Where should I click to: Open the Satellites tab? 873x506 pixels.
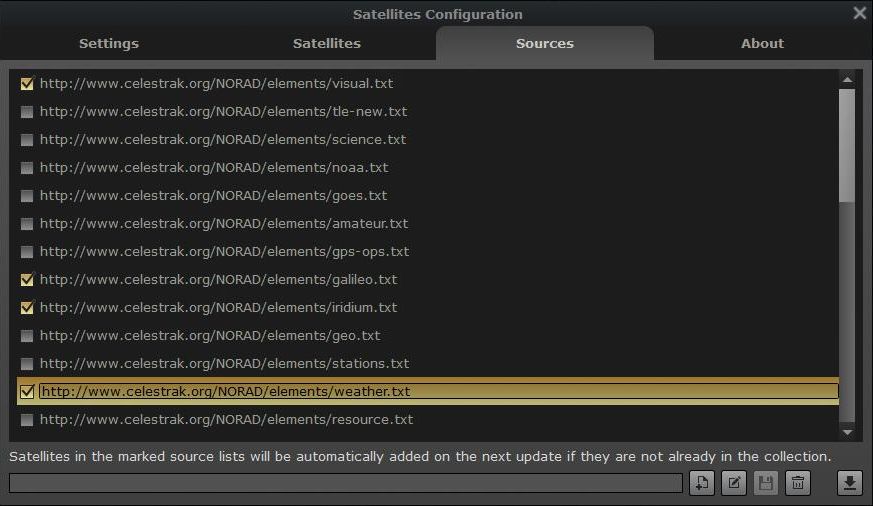327,44
